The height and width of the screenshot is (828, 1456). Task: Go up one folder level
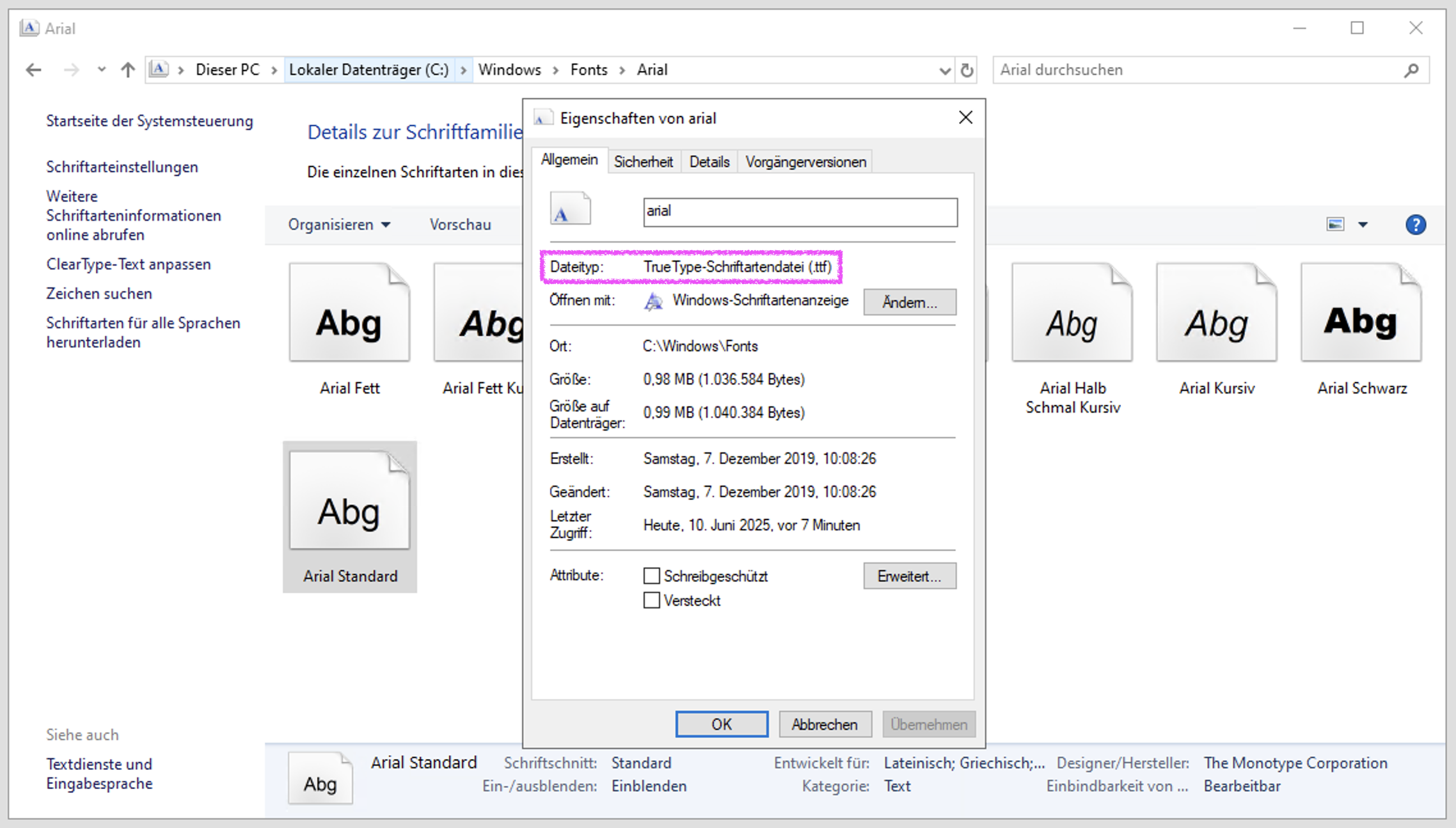pos(128,70)
